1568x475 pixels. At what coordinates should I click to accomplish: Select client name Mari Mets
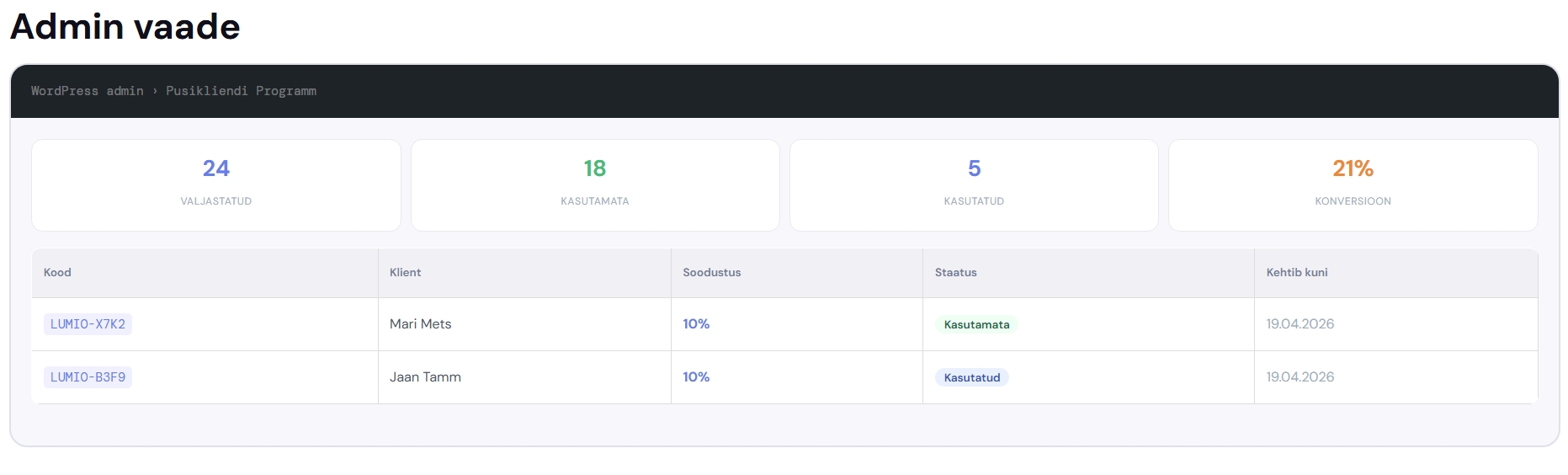click(x=420, y=324)
